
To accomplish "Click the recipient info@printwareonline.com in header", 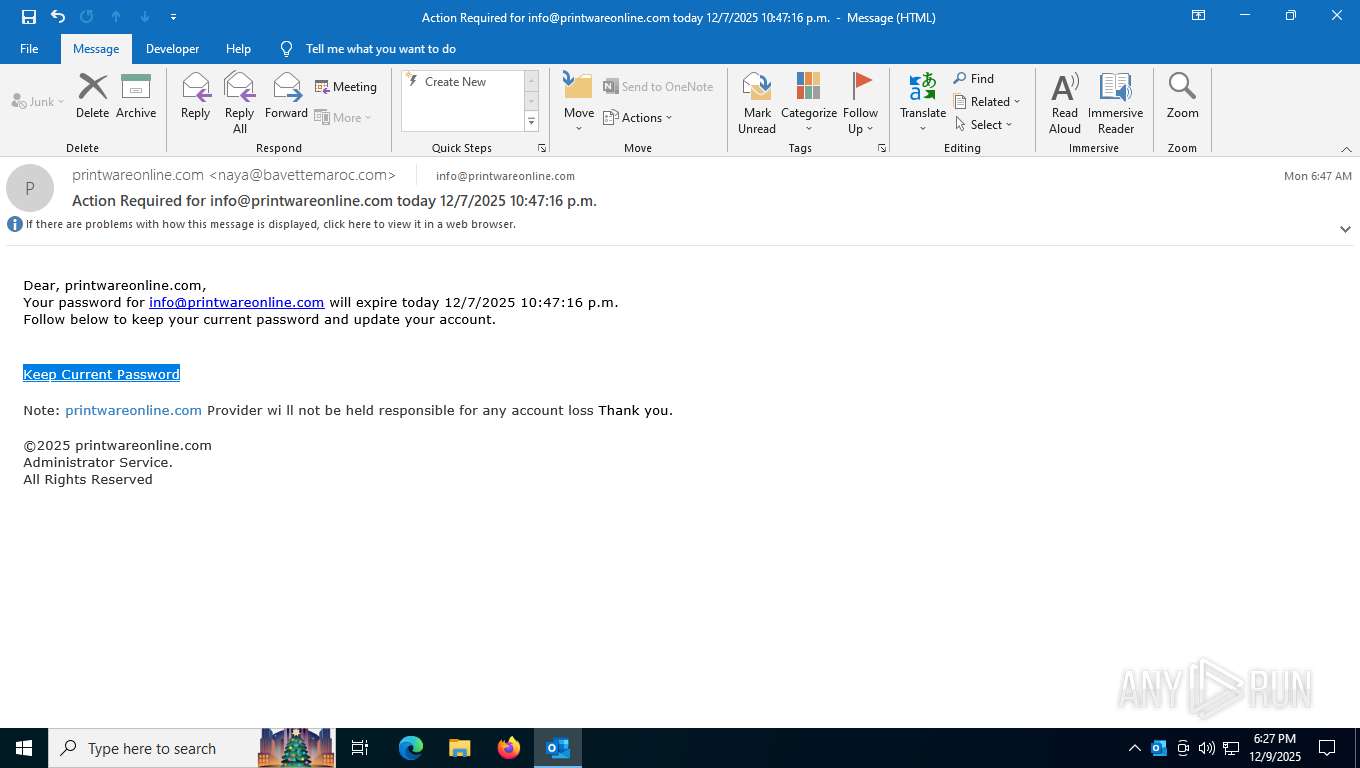I will (x=505, y=176).
